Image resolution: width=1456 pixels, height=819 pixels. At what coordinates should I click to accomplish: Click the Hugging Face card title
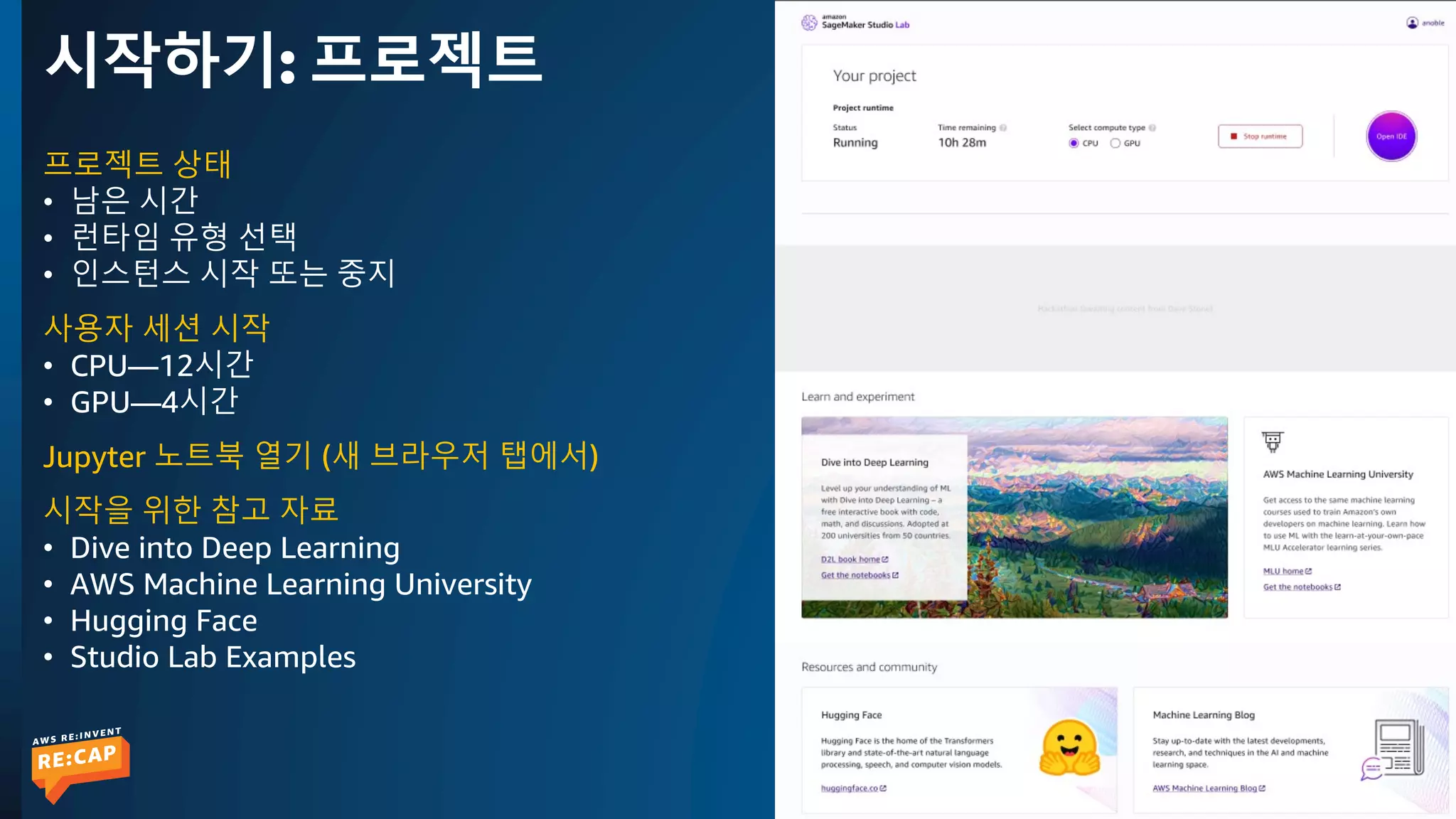851,715
